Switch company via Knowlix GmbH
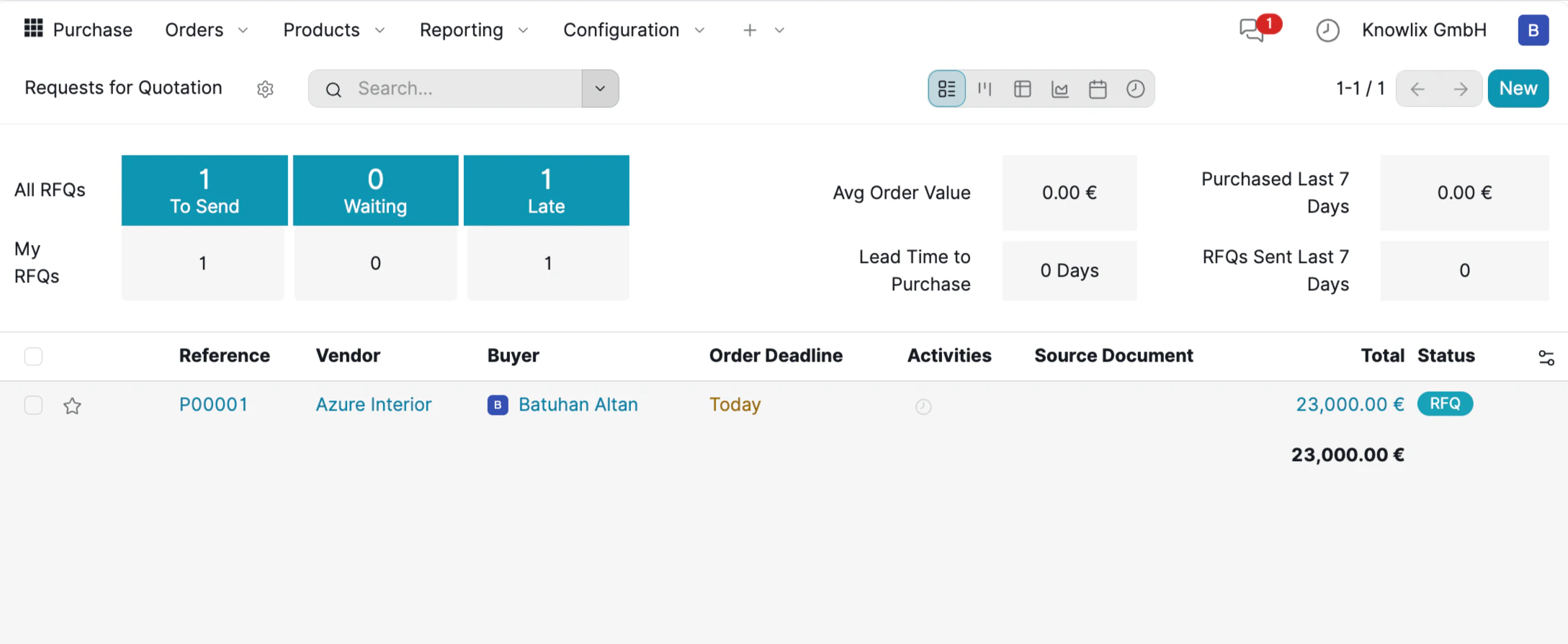1568x644 pixels. 1424,30
